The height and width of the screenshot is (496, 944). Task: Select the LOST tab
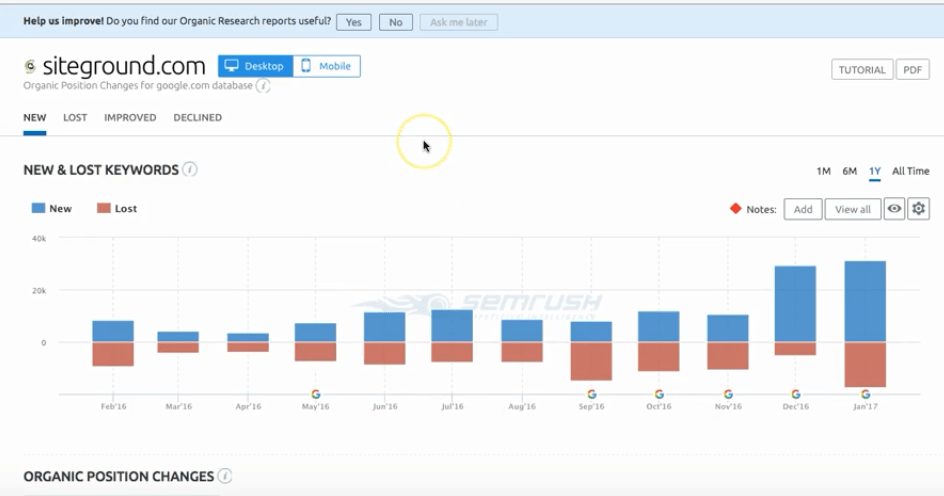tap(75, 117)
